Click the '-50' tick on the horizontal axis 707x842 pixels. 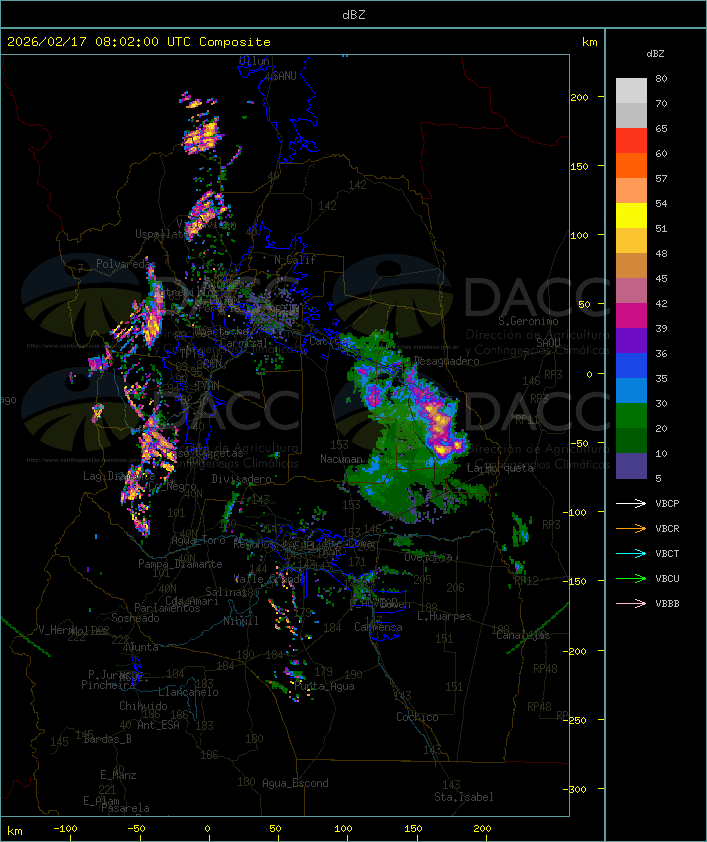click(x=137, y=829)
